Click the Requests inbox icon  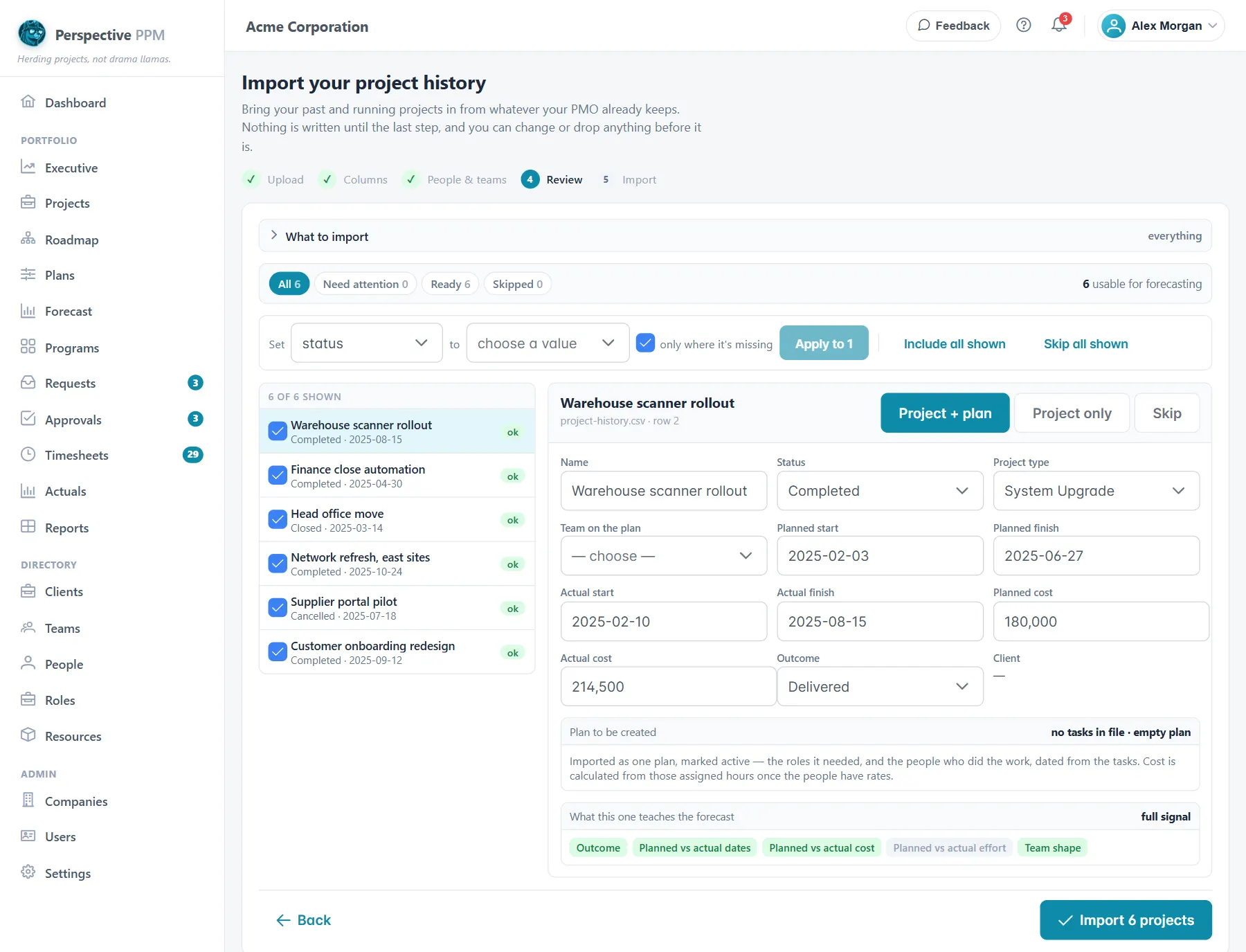point(28,382)
